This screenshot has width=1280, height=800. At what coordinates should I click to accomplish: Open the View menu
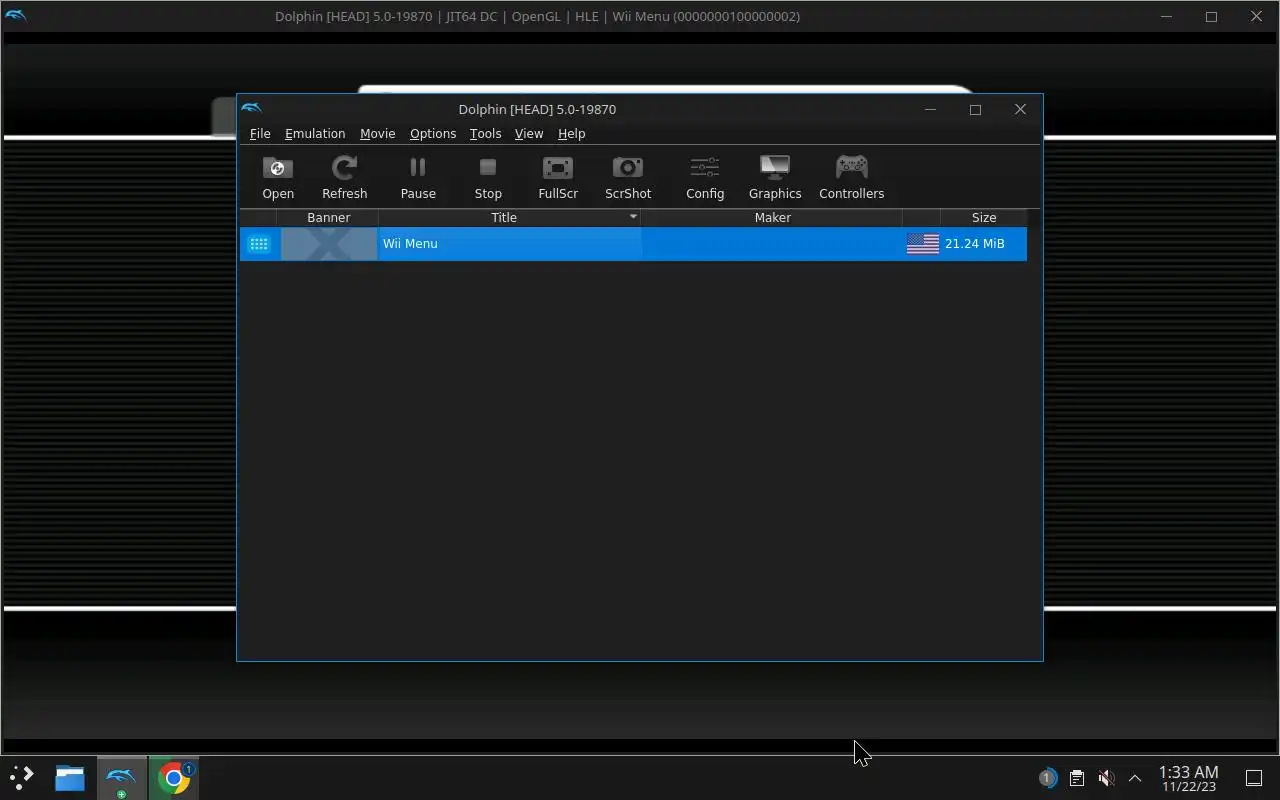[529, 134]
